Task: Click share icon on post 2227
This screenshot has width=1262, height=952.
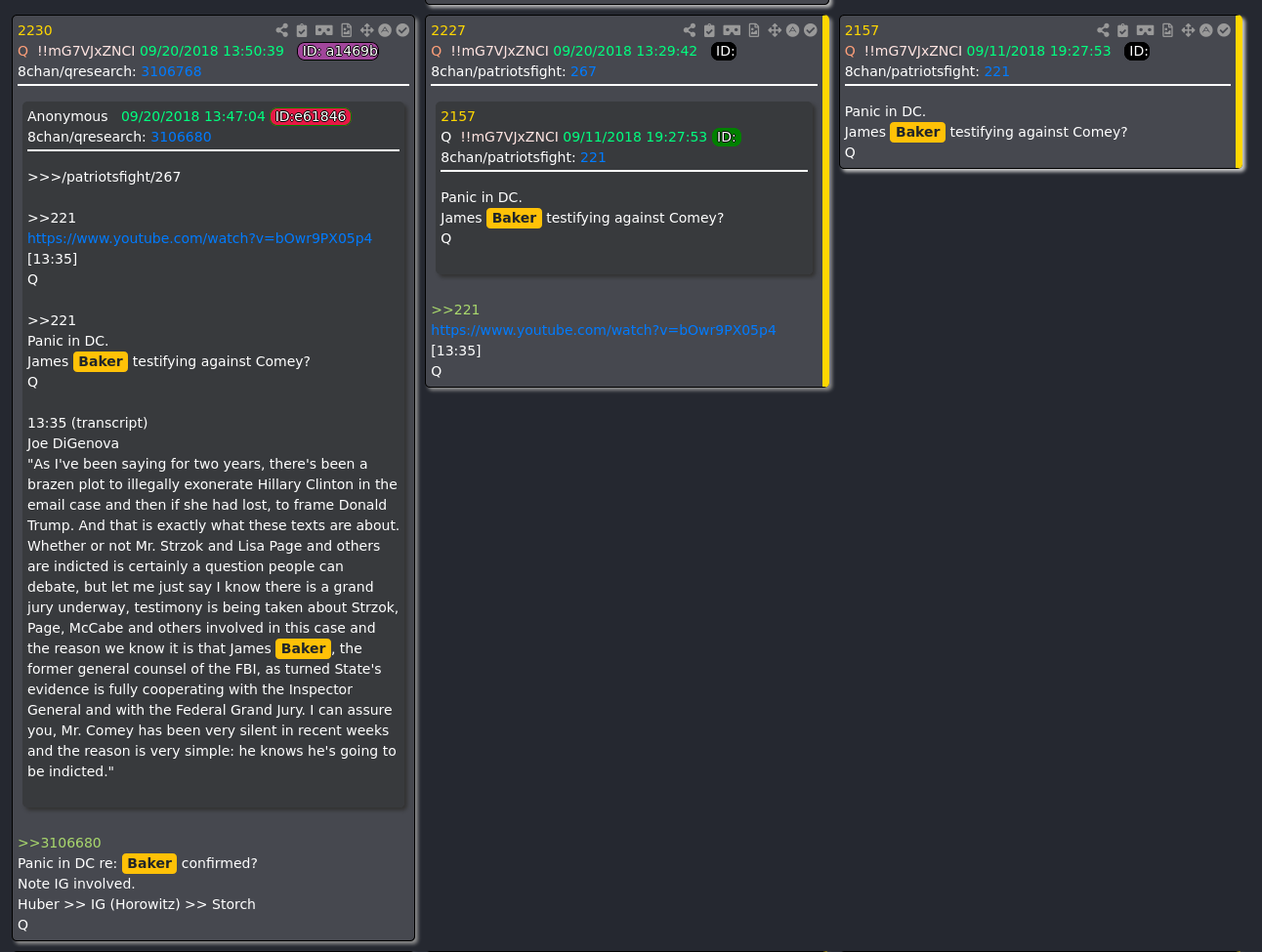Action: [690, 30]
